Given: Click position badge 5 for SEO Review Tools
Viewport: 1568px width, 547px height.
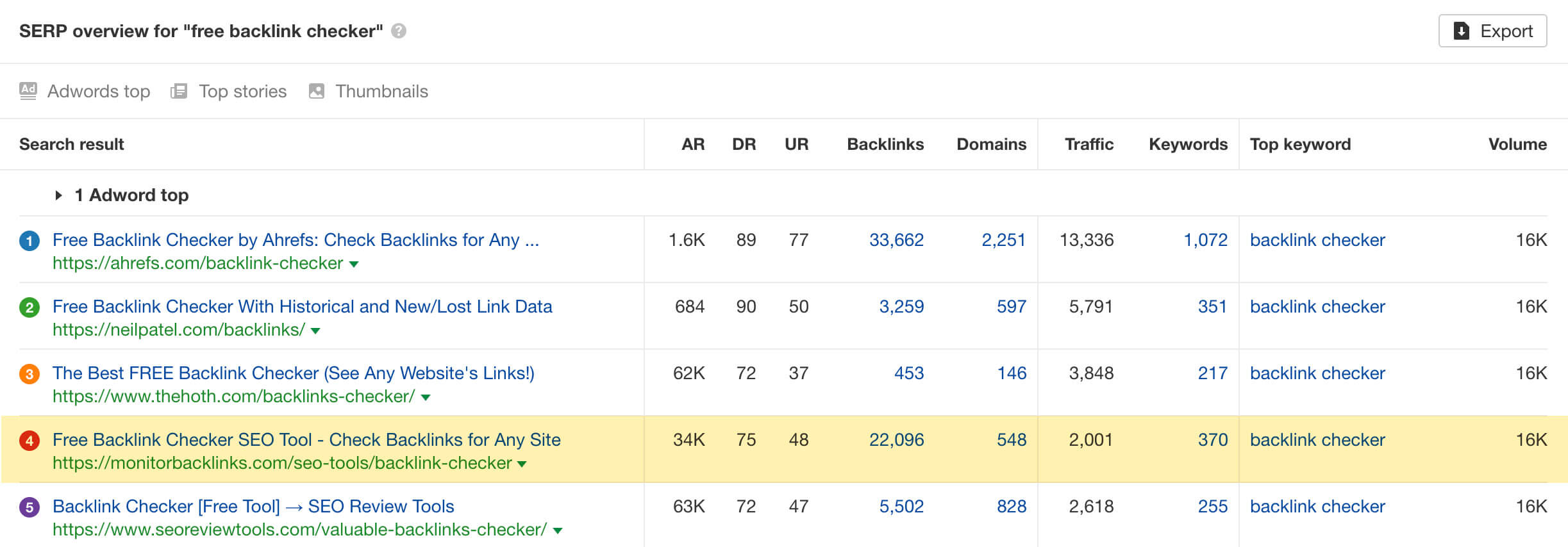Looking at the screenshot, I should point(29,507).
